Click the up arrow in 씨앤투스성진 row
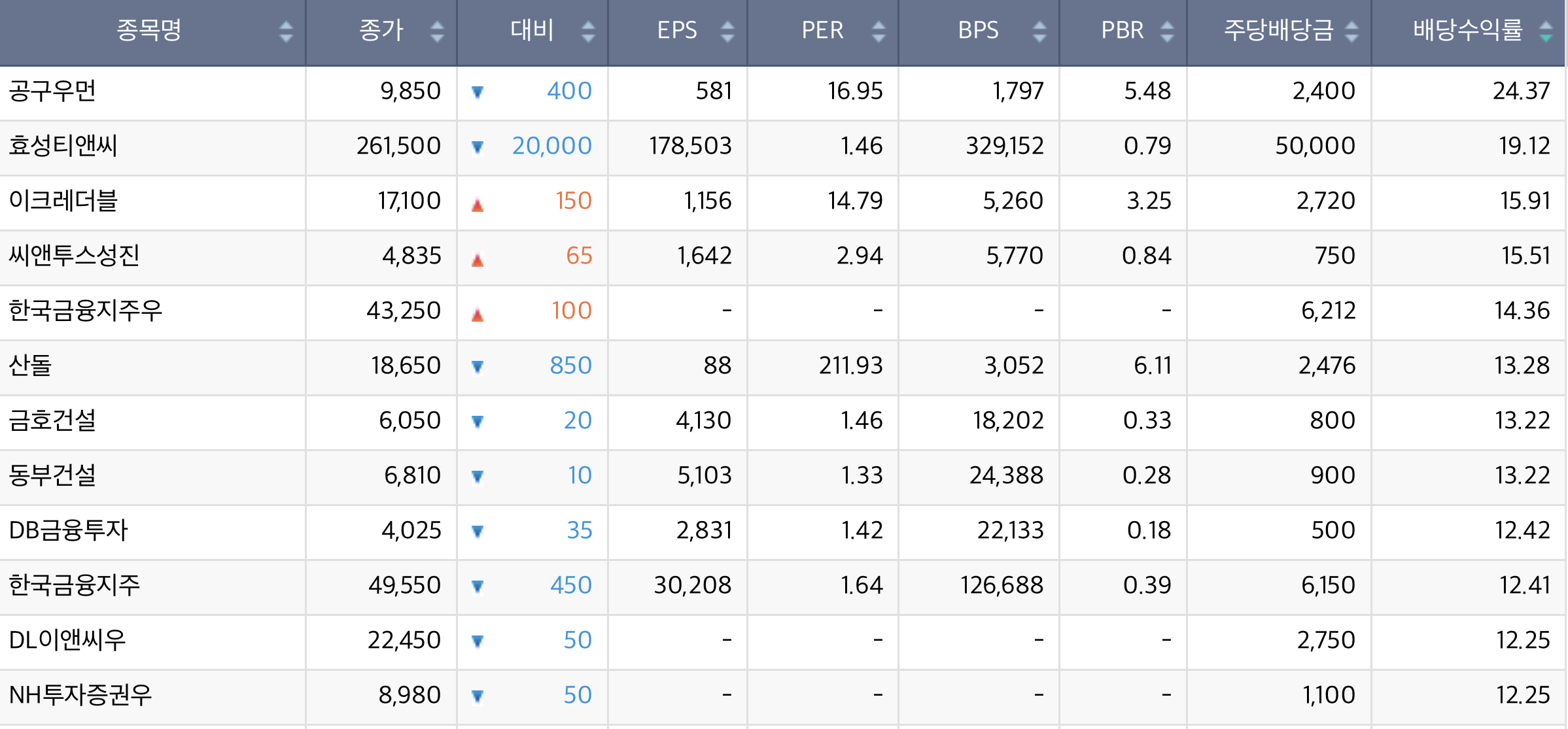Screen dimensions: 1568x729 [478, 260]
